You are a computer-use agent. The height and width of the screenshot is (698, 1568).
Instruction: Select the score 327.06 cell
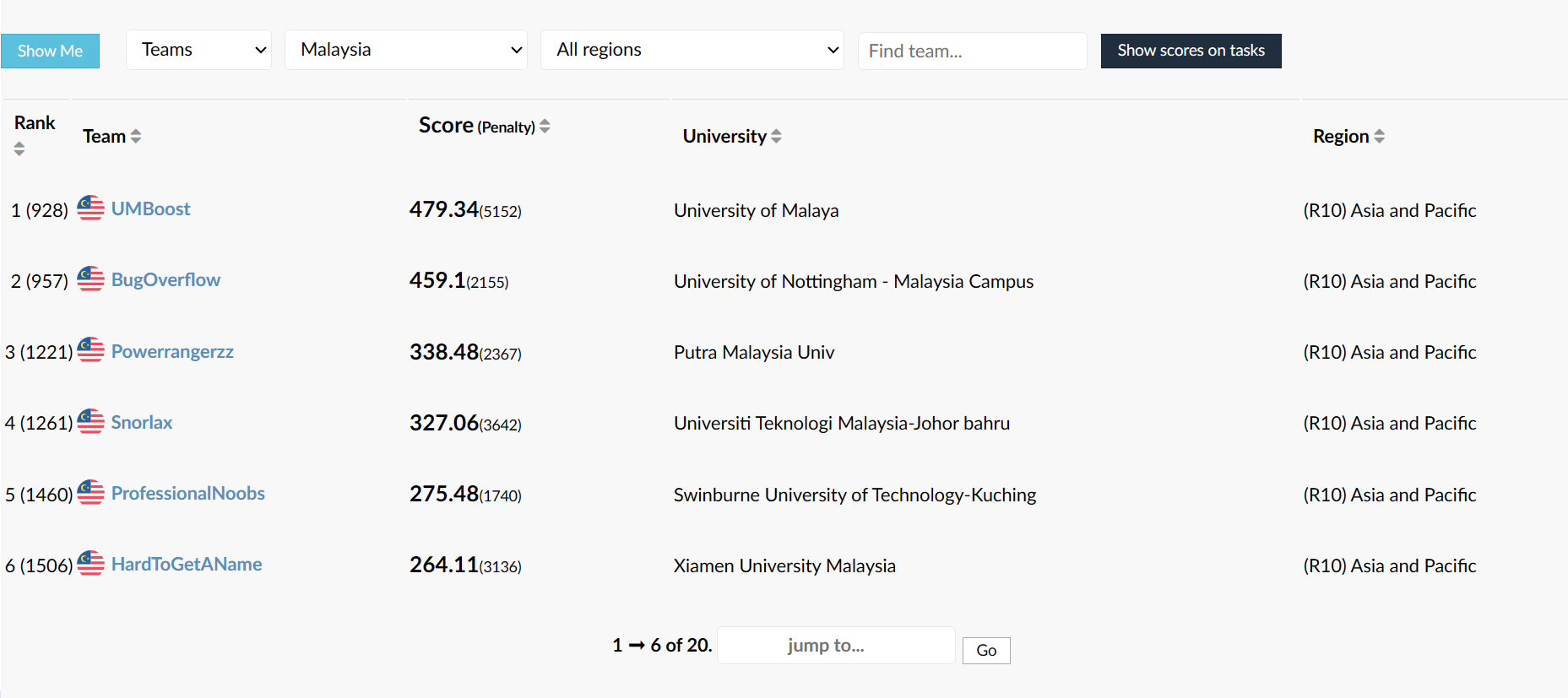[x=465, y=423]
